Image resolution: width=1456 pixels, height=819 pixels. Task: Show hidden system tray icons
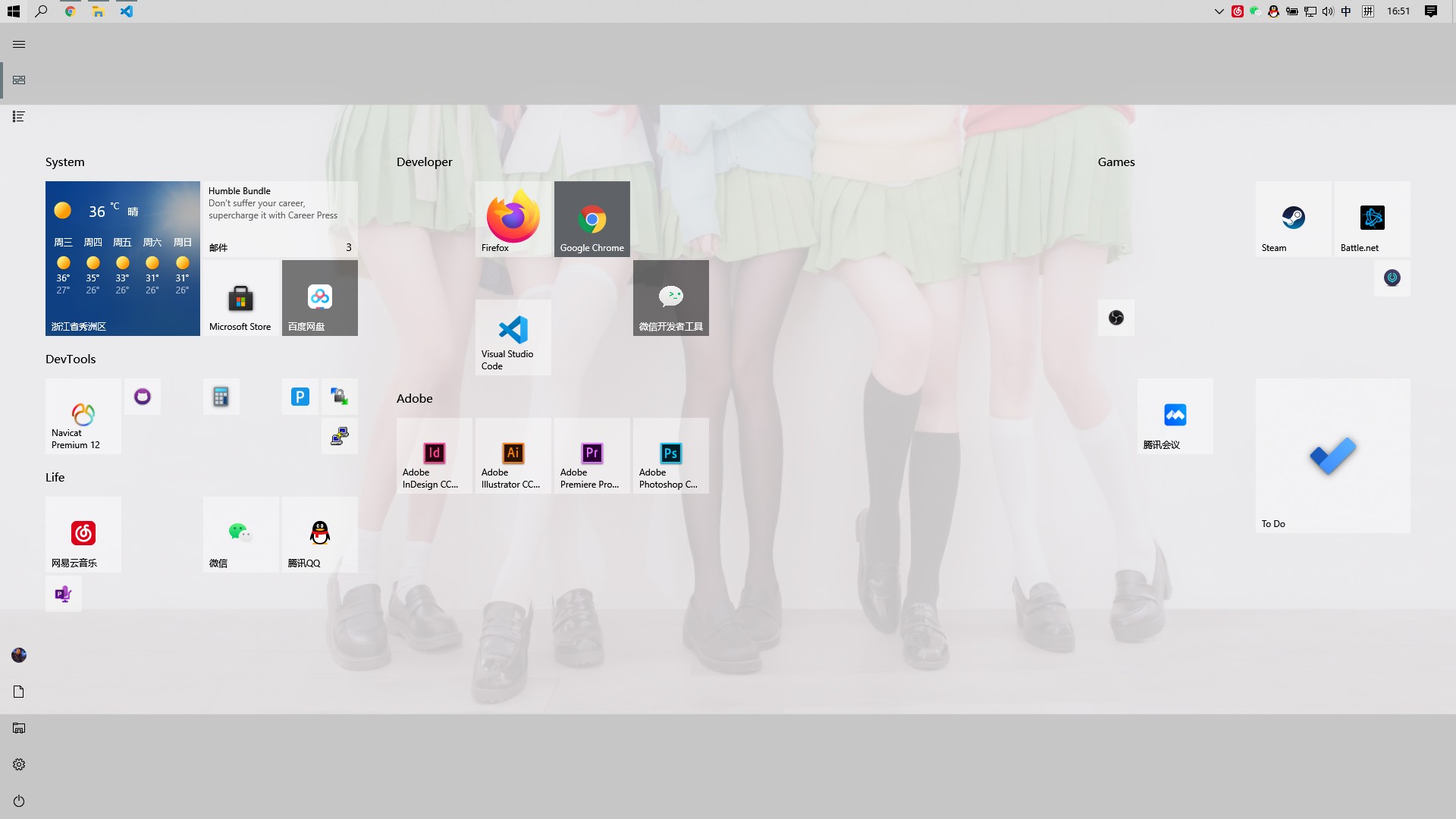1219,11
